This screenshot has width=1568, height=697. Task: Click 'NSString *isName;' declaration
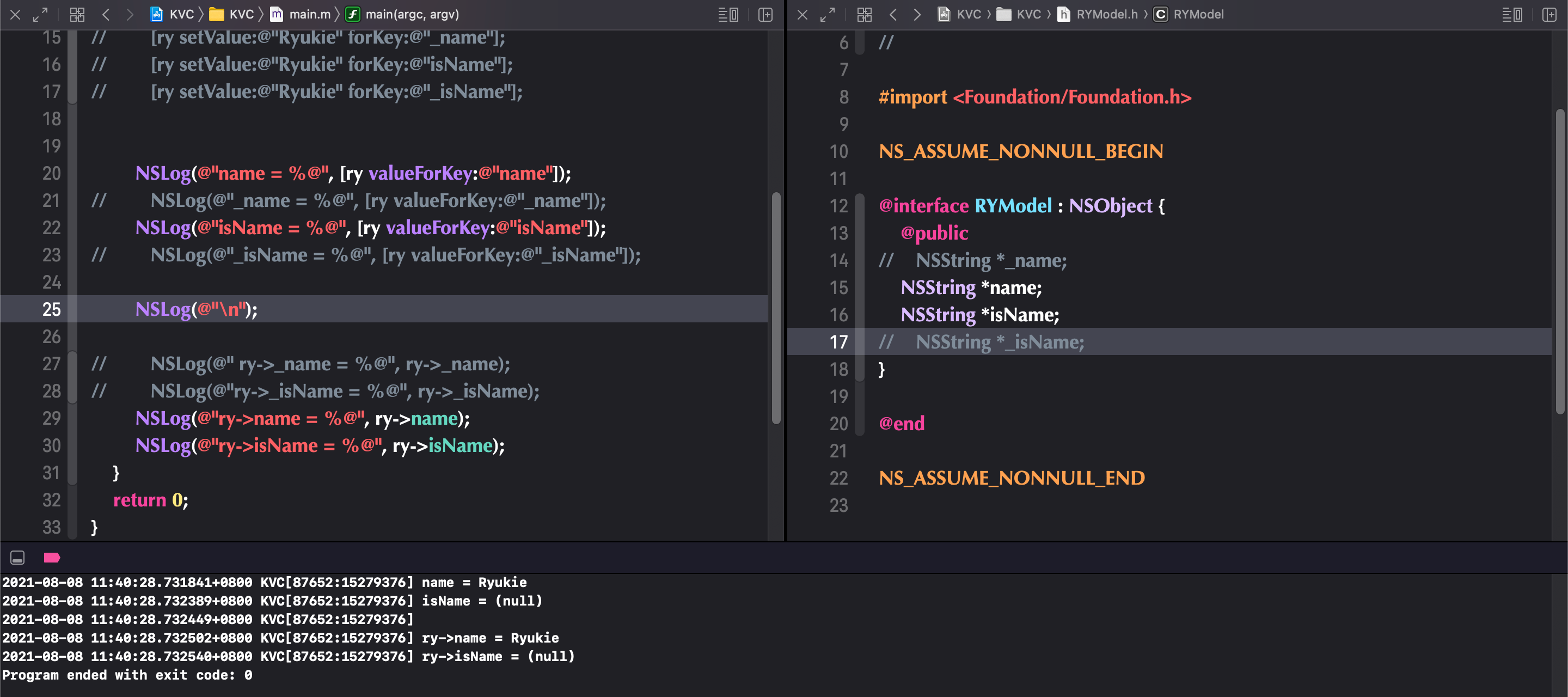(980, 315)
